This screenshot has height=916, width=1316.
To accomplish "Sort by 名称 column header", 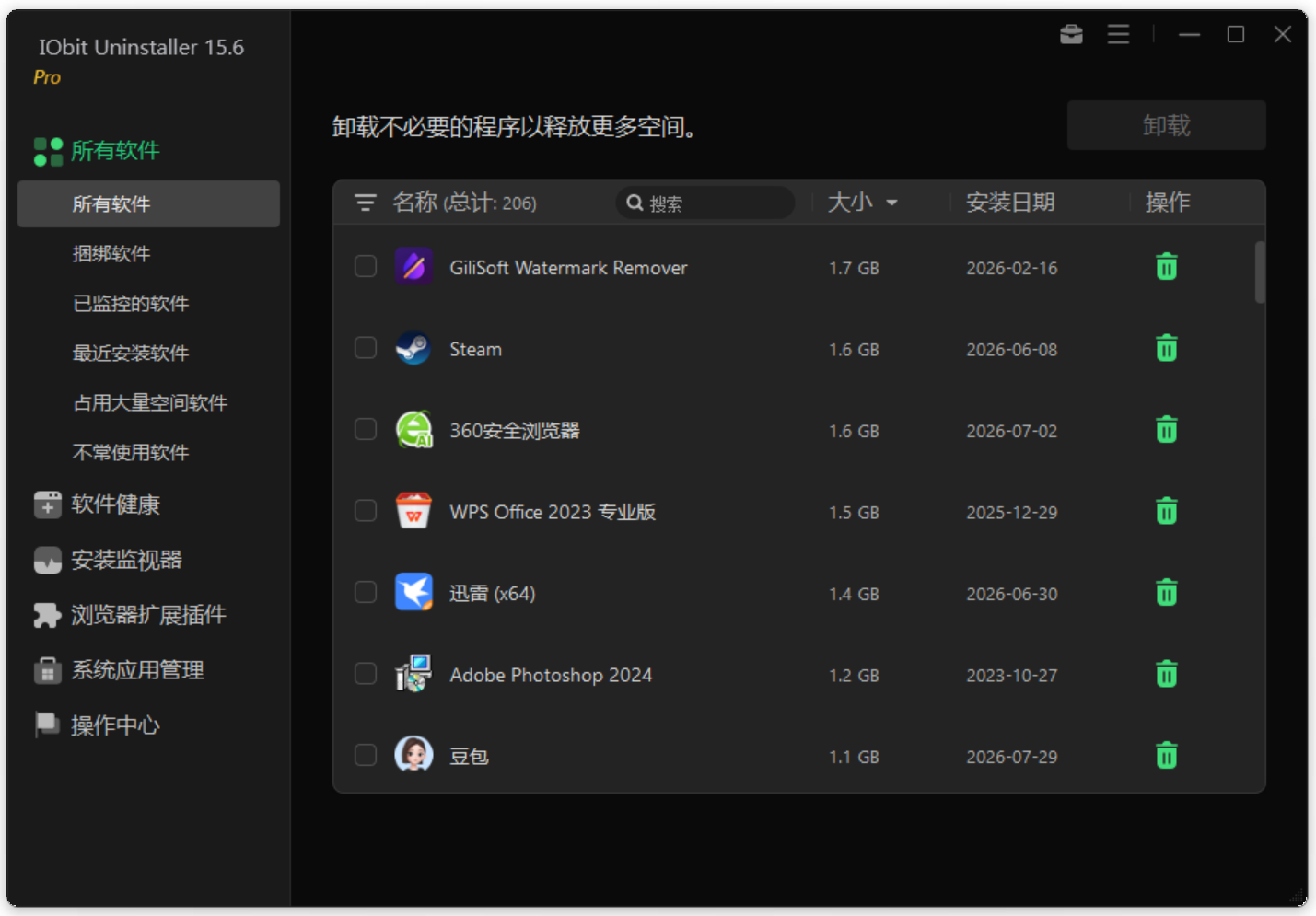I will click(415, 203).
